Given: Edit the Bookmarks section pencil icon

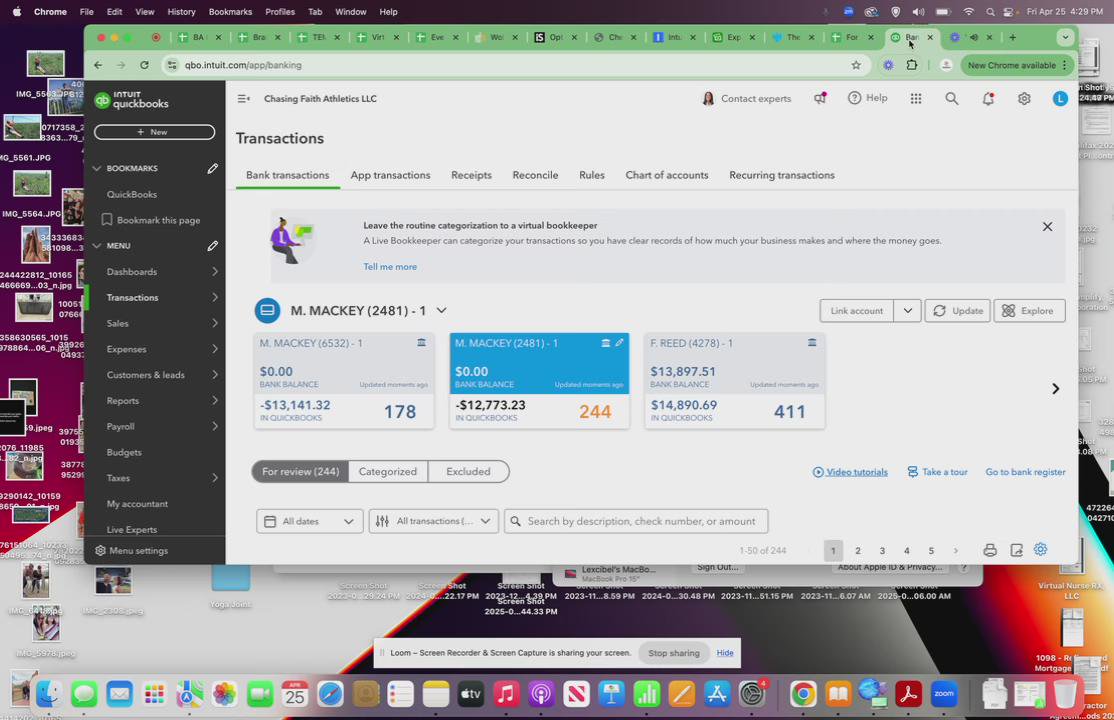Looking at the screenshot, I should point(212,168).
